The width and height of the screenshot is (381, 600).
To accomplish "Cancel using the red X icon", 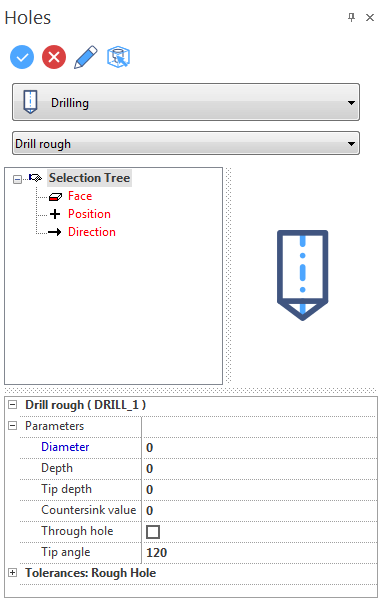I will pyautogui.click(x=54, y=57).
